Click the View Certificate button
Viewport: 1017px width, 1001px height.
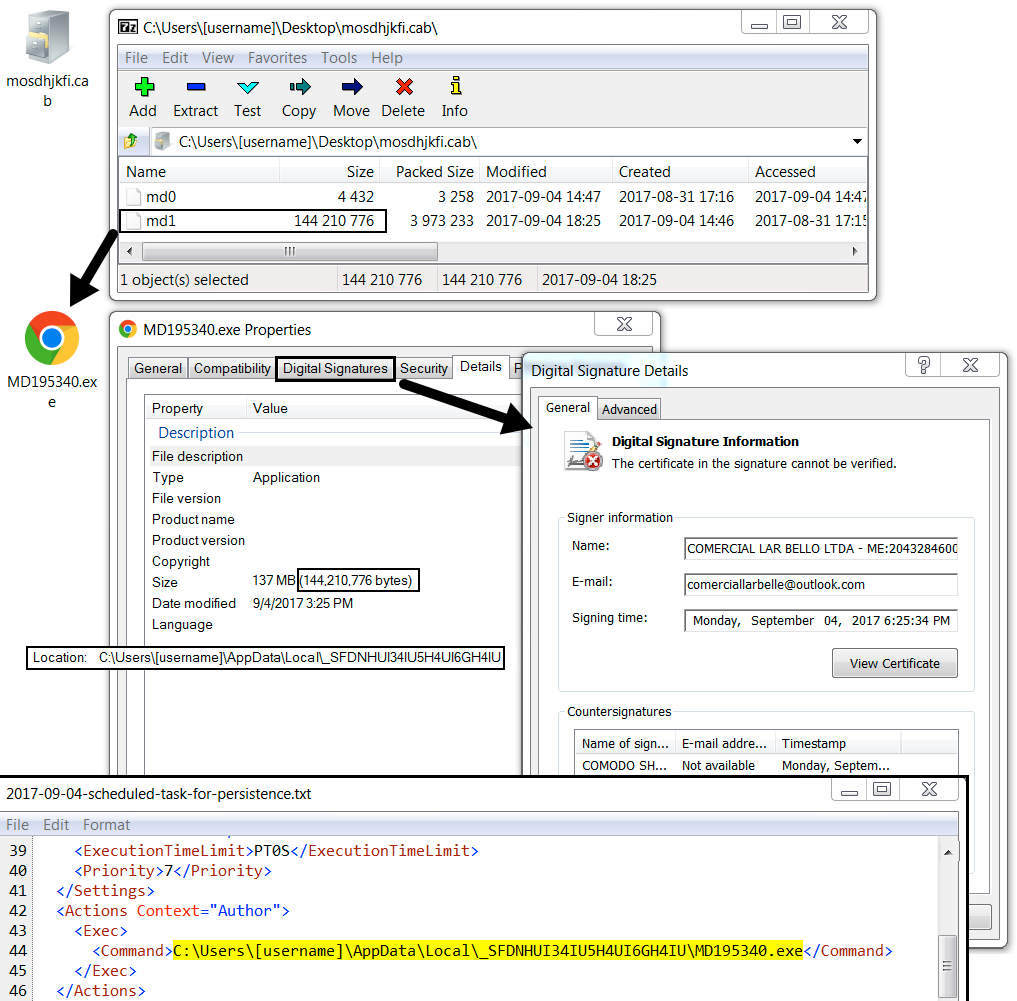(x=894, y=663)
